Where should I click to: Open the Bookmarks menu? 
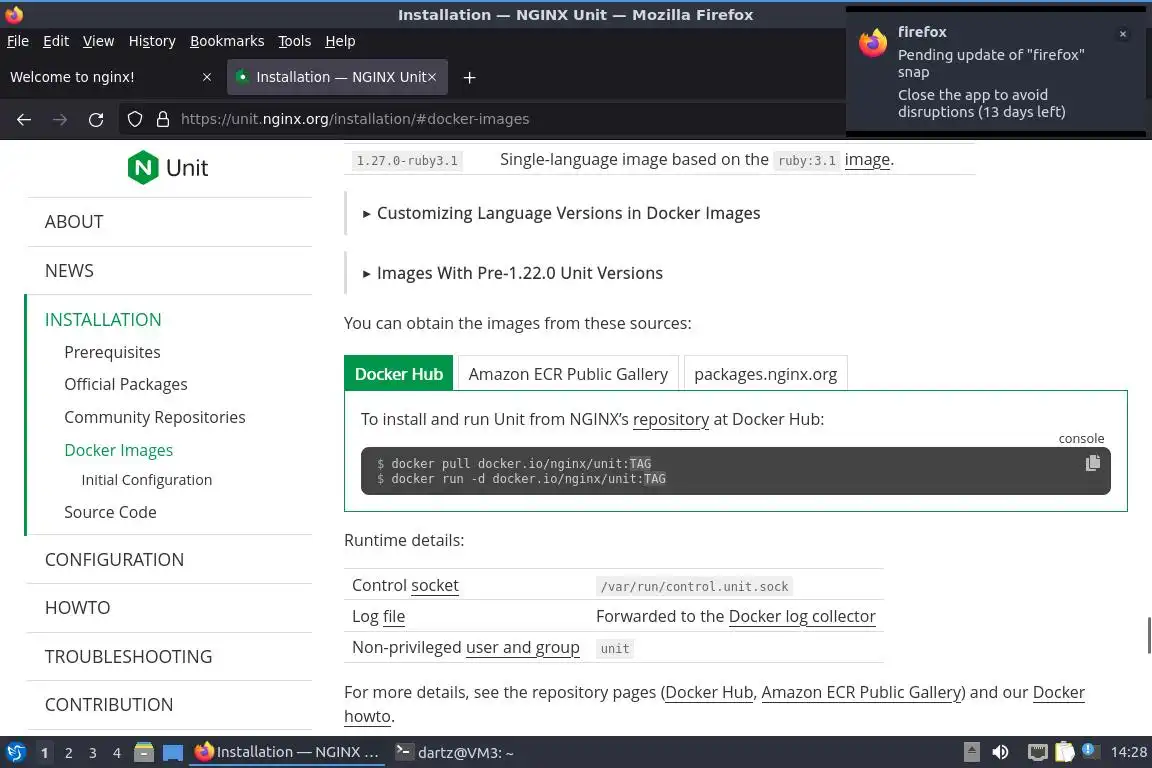(x=227, y=41)
